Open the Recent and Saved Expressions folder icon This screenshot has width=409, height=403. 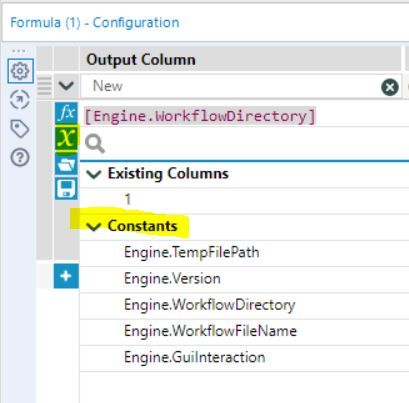[66, 164]
